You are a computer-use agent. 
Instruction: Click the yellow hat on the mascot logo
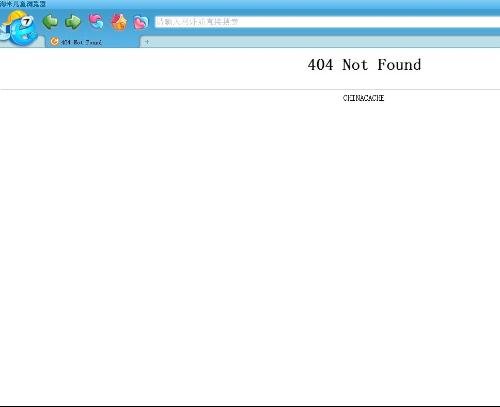[x=14, y=17]
